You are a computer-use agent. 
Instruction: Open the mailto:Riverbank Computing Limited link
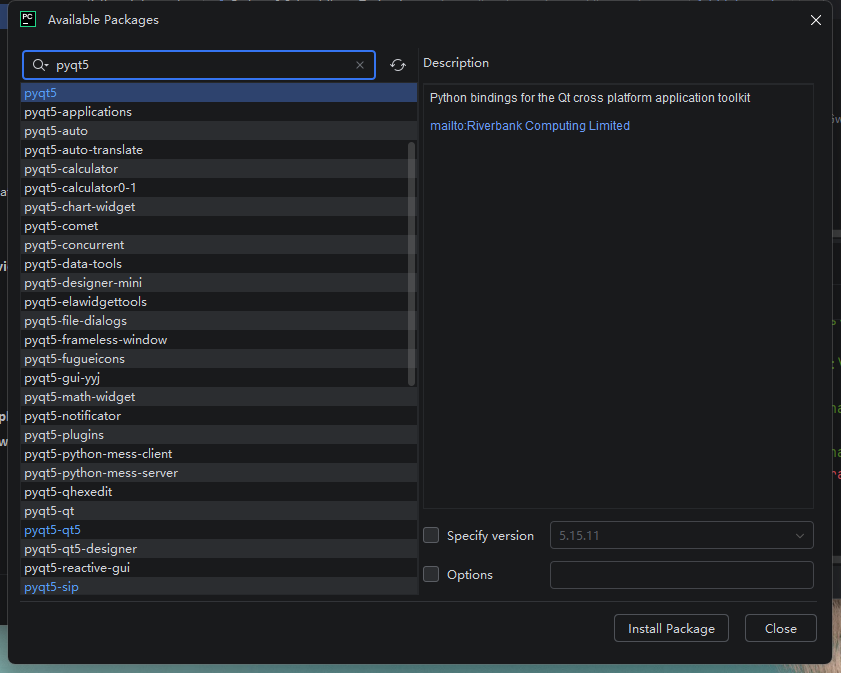pos(530,125)
